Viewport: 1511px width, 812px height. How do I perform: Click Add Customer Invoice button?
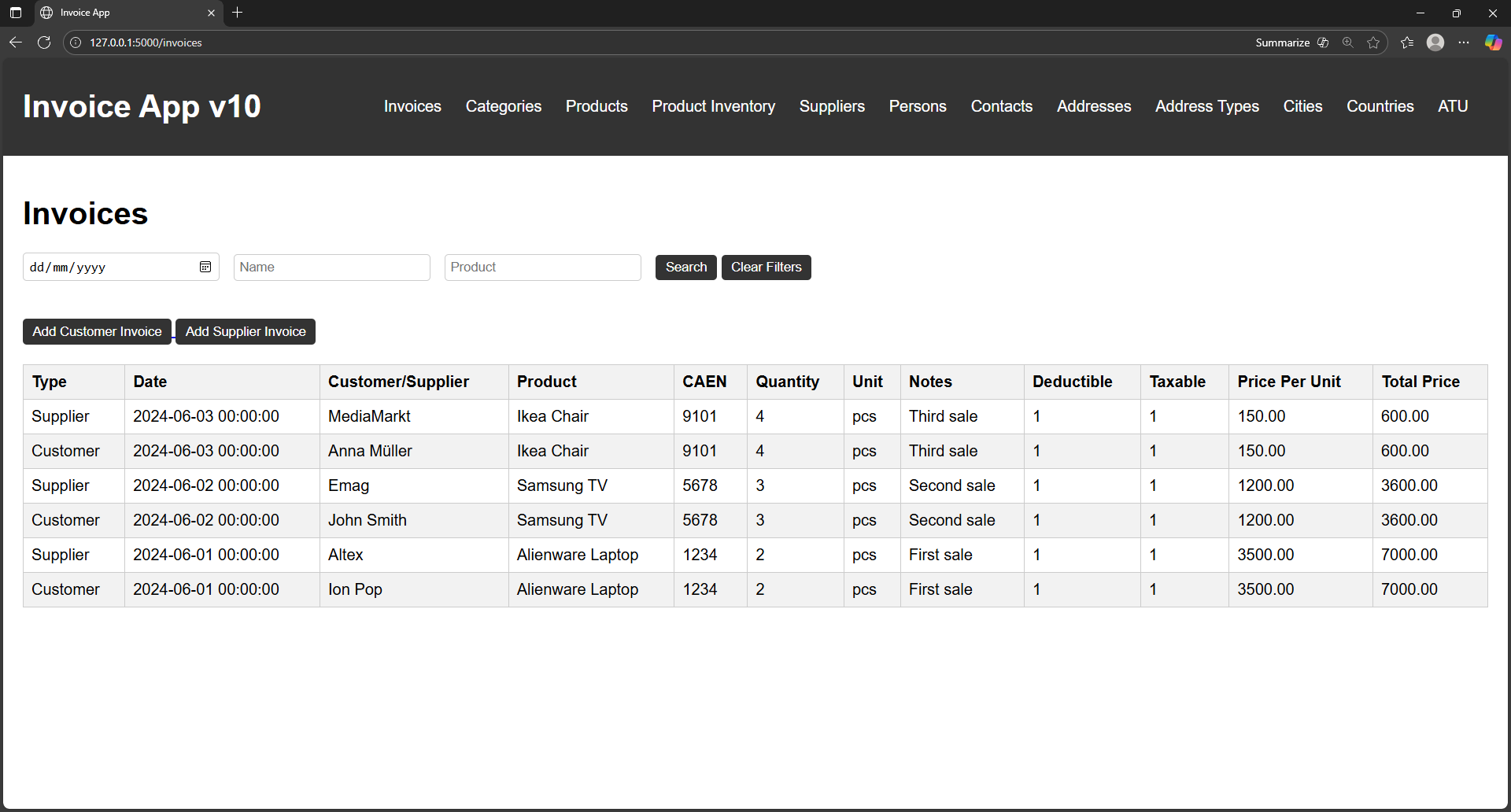pyautogui.click(x=97, y=332)
